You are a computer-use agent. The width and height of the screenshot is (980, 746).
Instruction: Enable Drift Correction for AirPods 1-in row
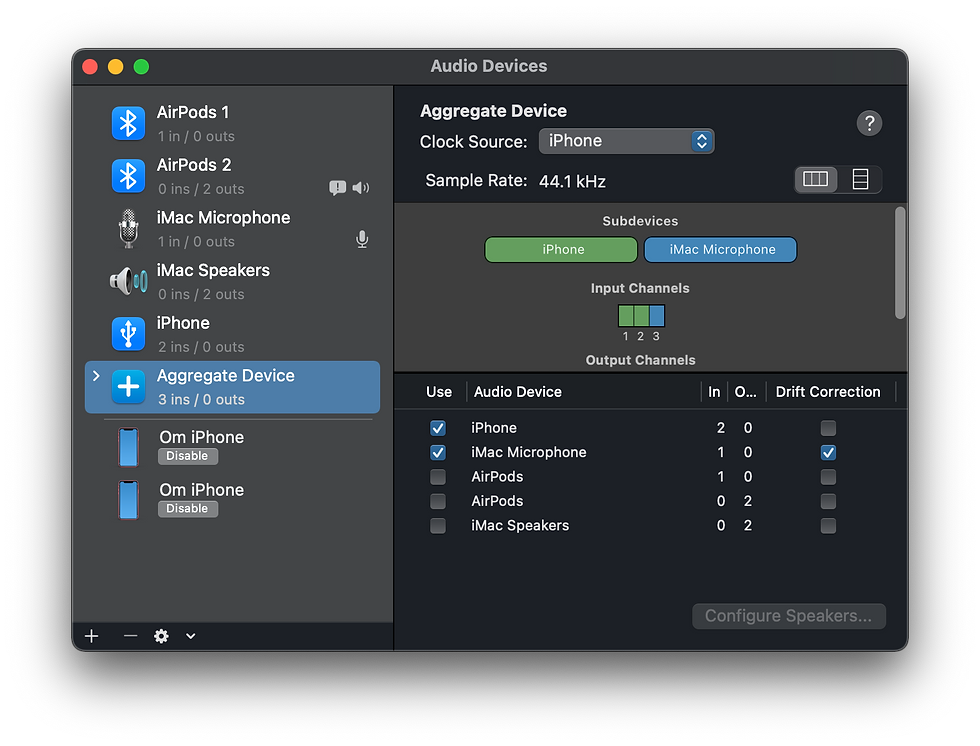(x=828, y=477)
